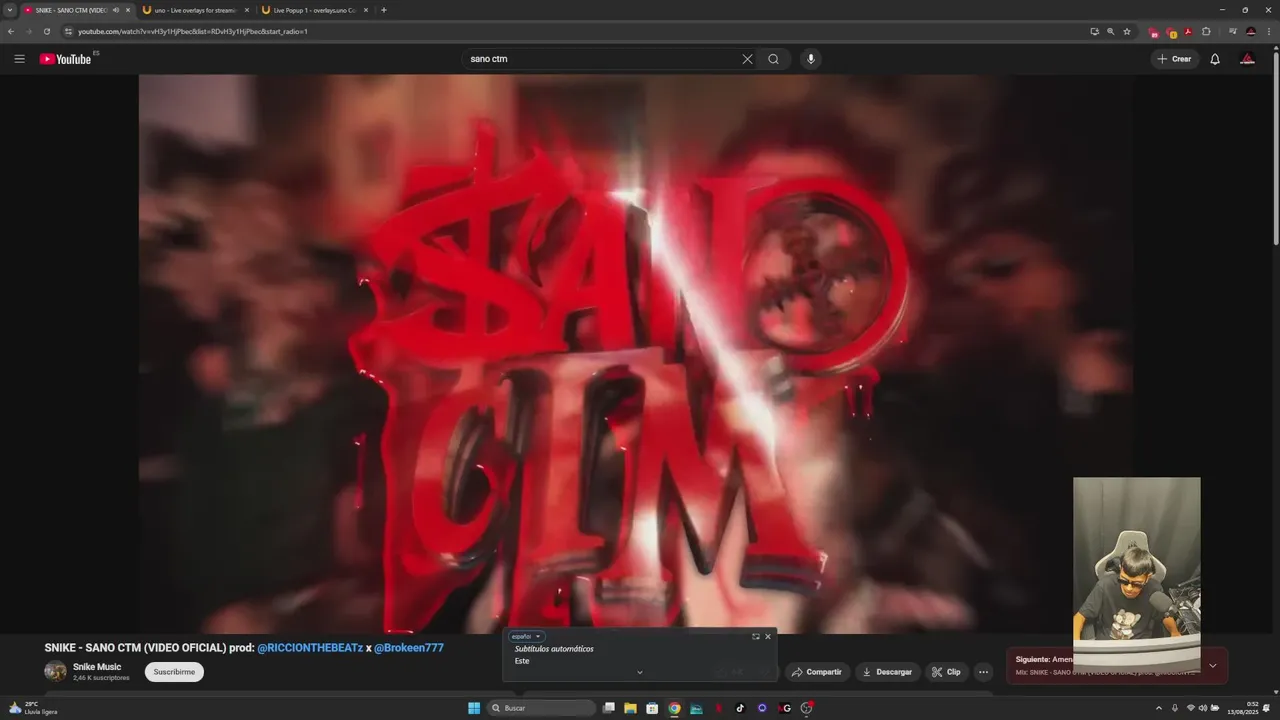The image size is (1280, 720).
Task: Go back in browser history
Action: click(x=11, y=31)
